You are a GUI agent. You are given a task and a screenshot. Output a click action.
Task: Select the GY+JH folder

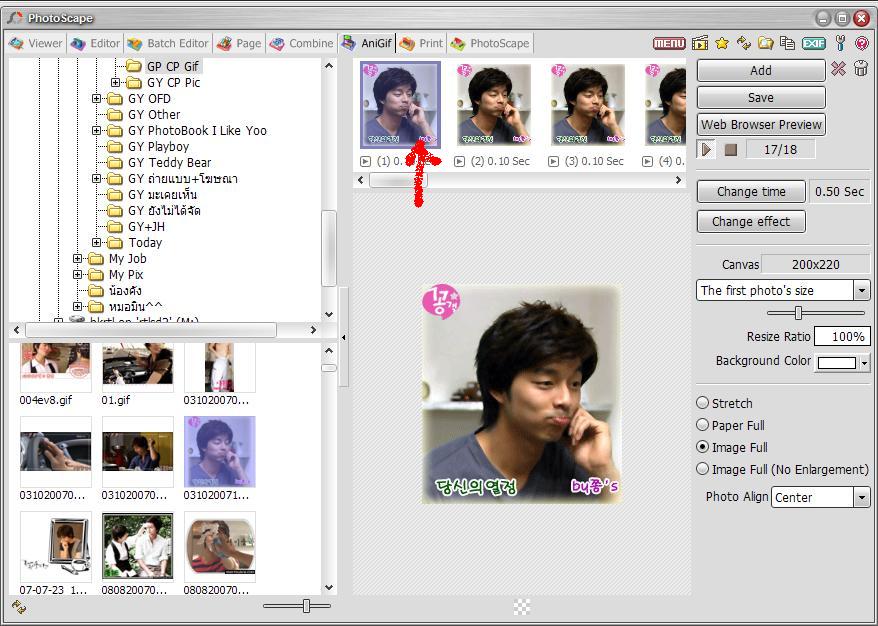(146, 227)
